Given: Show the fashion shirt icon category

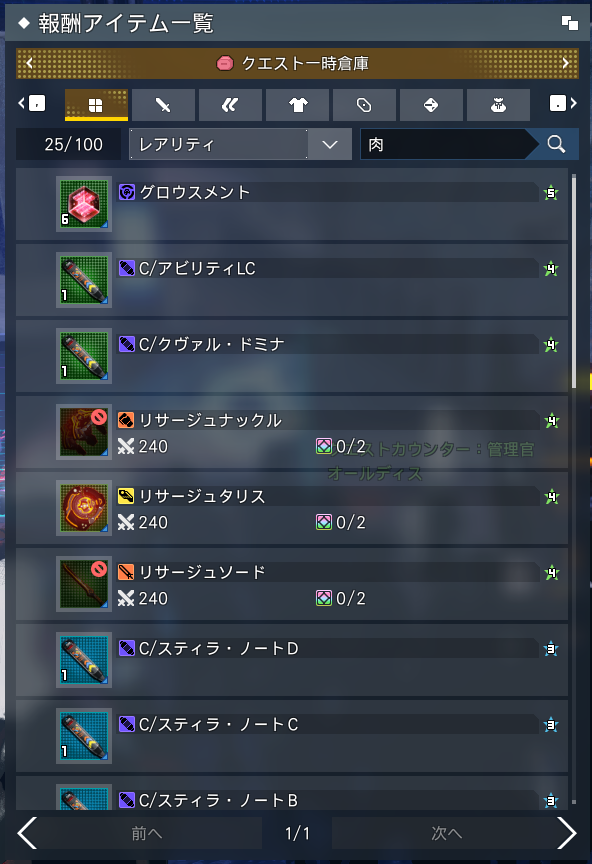Looking at the screenshot, I should click(x=298, y=105).
